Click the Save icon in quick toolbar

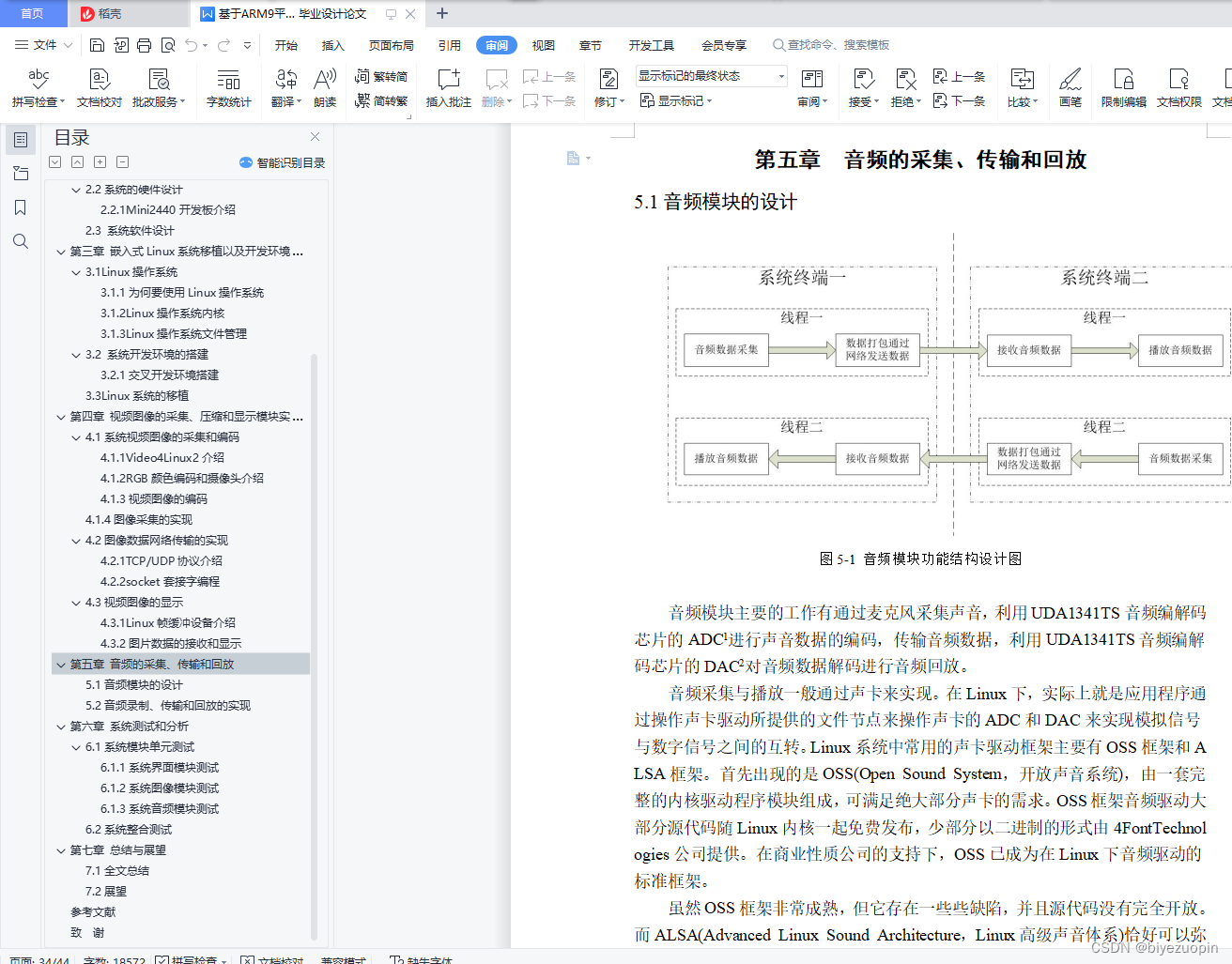coord(97,45)
